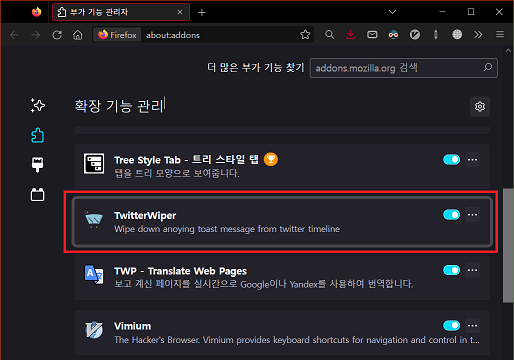Go forward to the next page
Image resolution: width=514 pixels, height=360 pixels.
pos(35,35)
